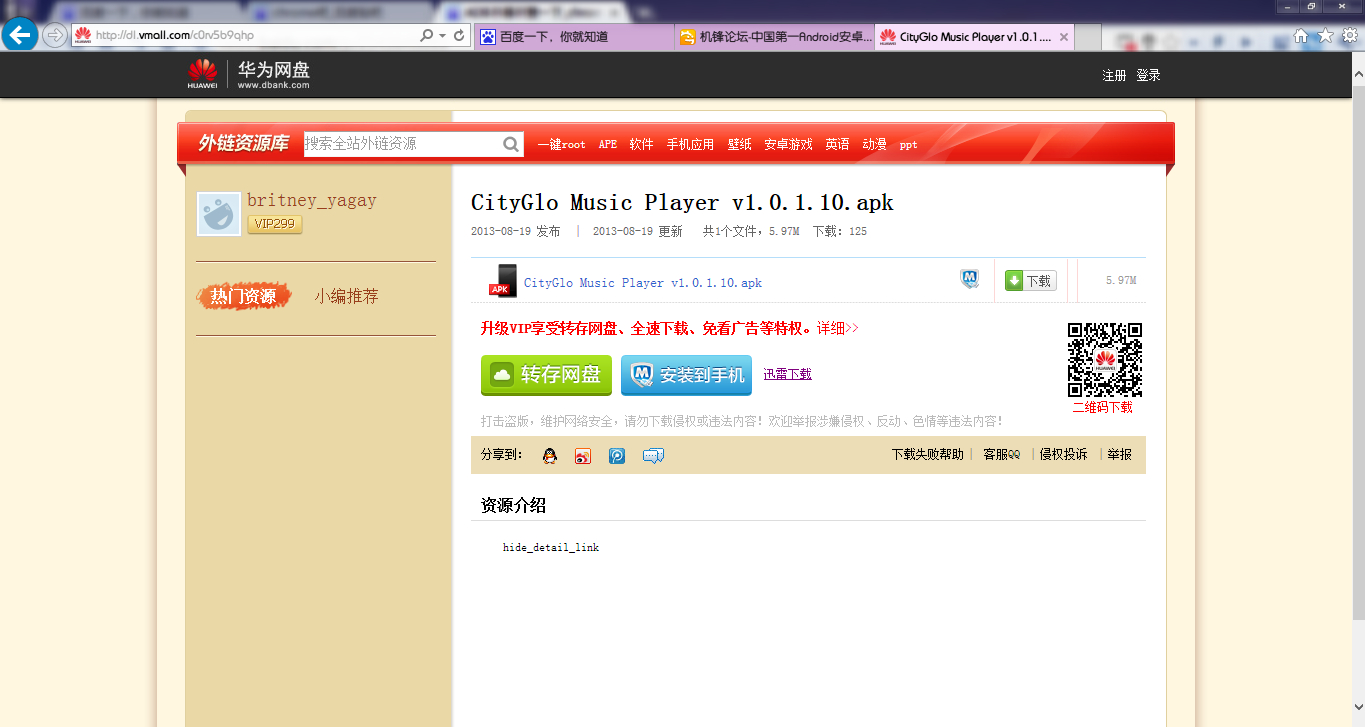Click the 外链资源库 banner title
This screenshot has height=727, width=1365.
[243, 144]
